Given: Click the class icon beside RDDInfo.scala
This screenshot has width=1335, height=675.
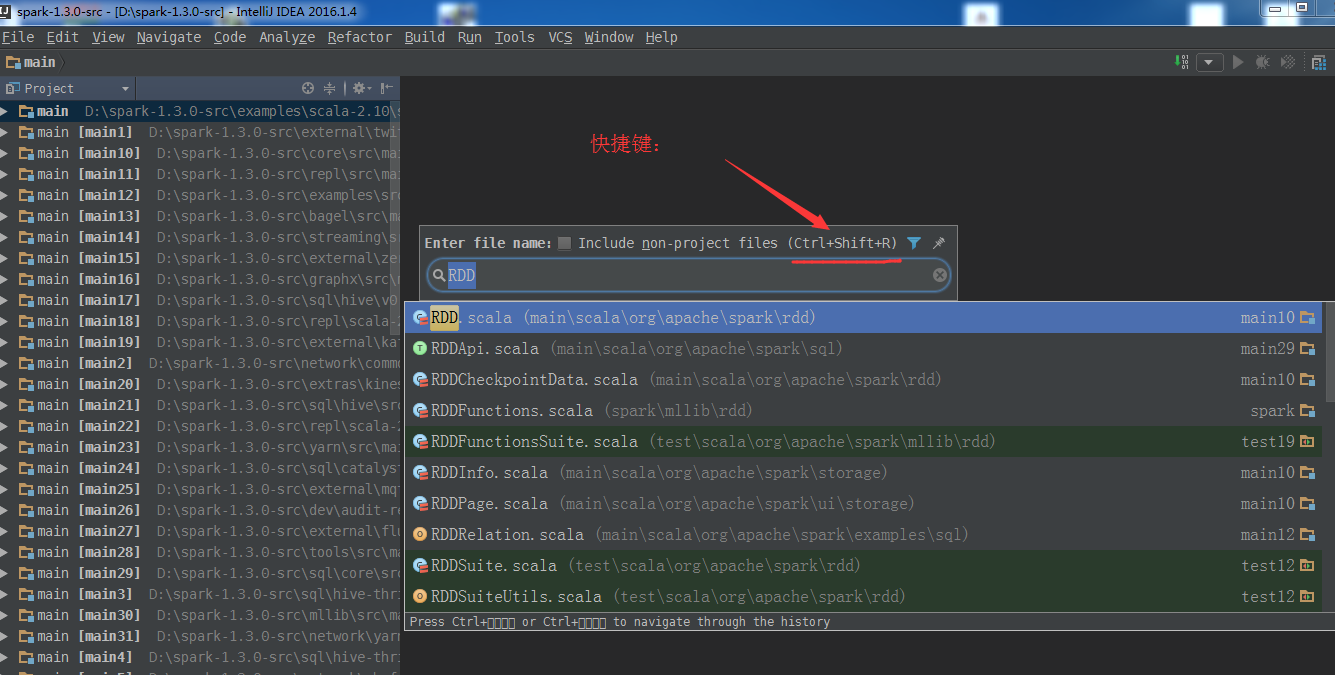Looking at the screenshot, I should point(420,473).
